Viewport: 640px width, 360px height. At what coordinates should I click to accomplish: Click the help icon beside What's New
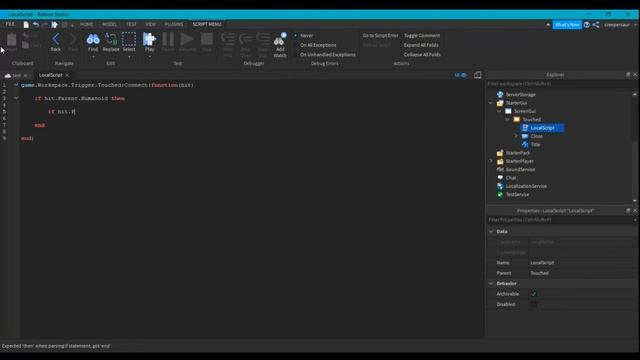pyautogui.click(x=587, y=24)
